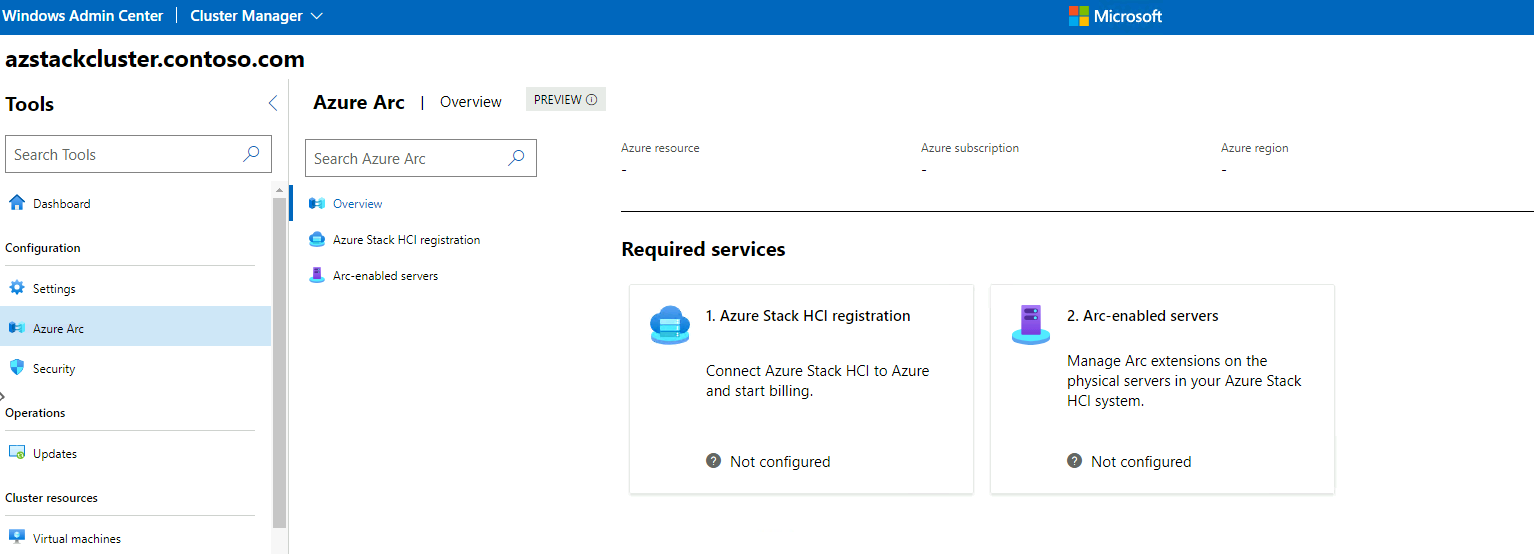Click the Security shield icon
The height and width of the screenshot is (554, 1534).
coord(17,368)
